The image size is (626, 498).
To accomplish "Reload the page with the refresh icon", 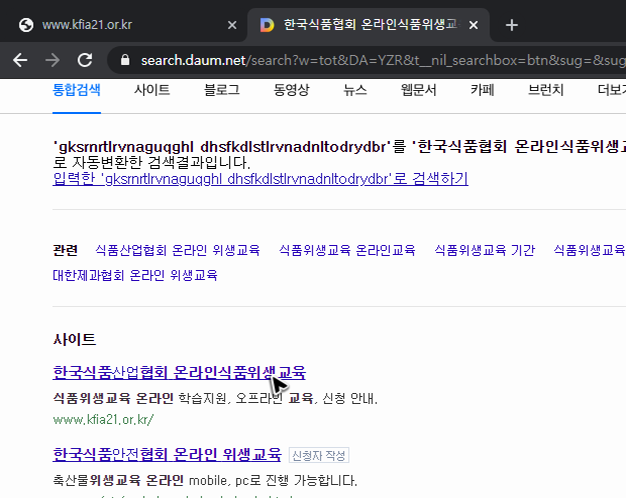I will coord(85,60).
